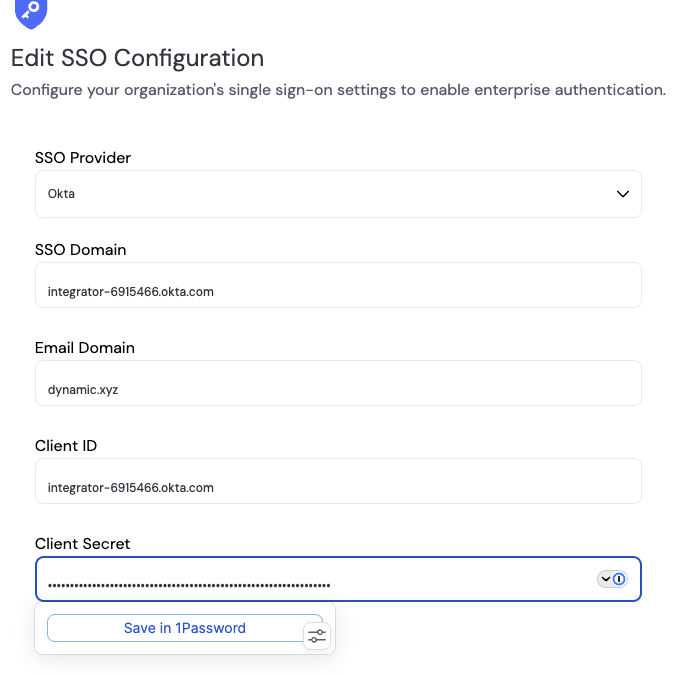The width and height of the screenshot is (699, 675).
Task: Open the Okta provider dropdown
Action: pyautogui.click(x=338, y=194)
